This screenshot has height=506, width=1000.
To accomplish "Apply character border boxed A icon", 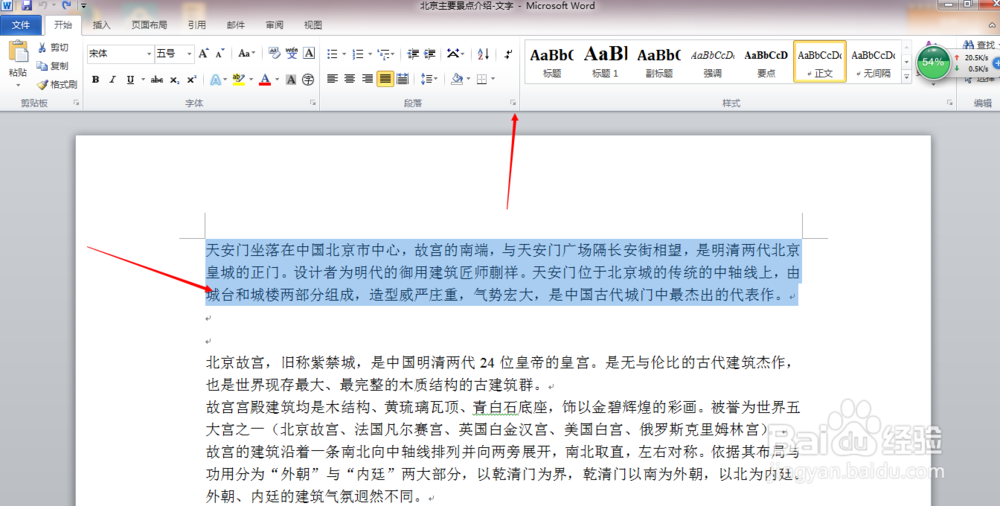I will coord(309,54).
